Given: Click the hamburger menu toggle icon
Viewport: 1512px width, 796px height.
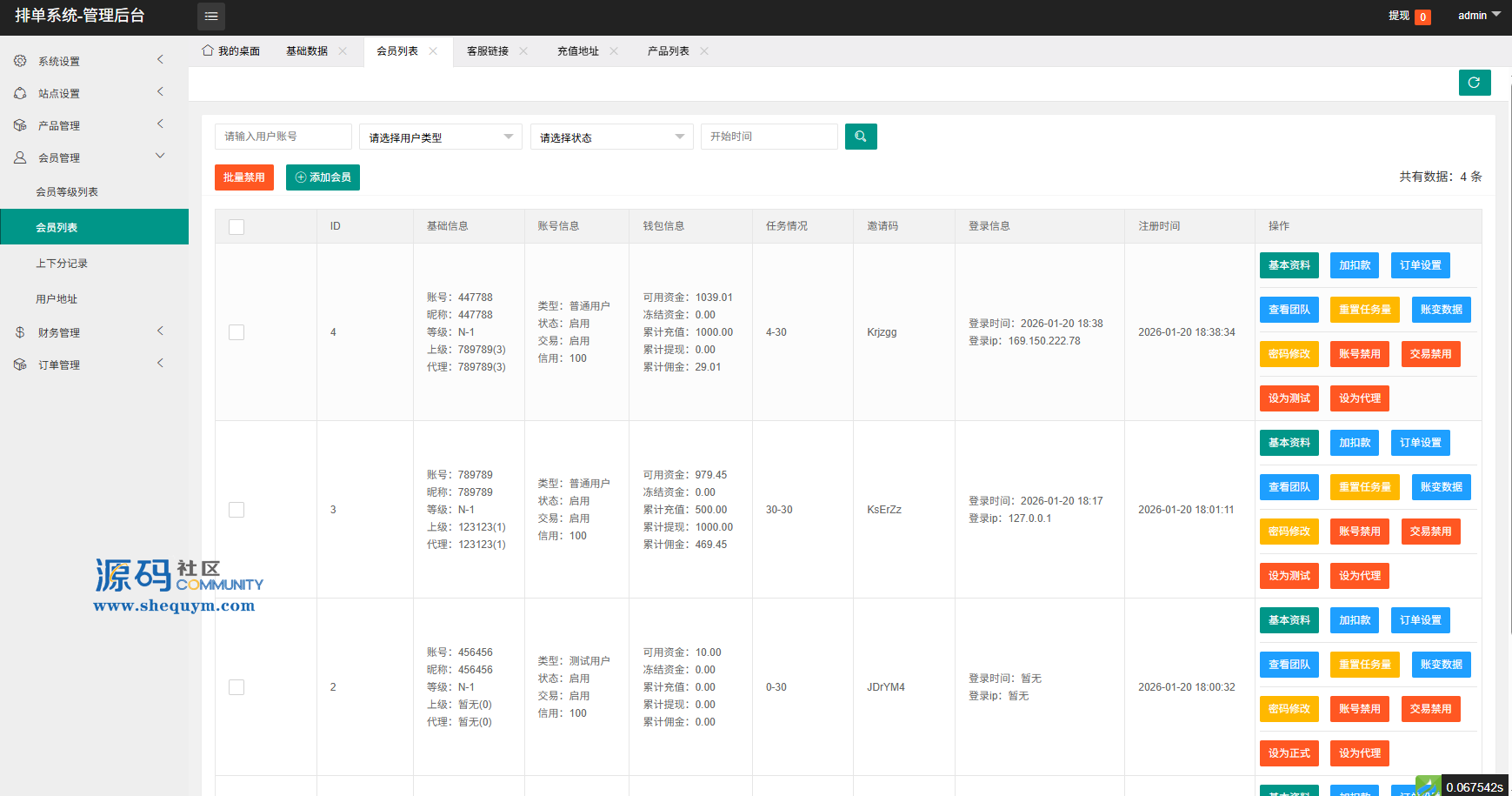Looking at the screenshot, I should pyautogui.click(x=211, y=17).
